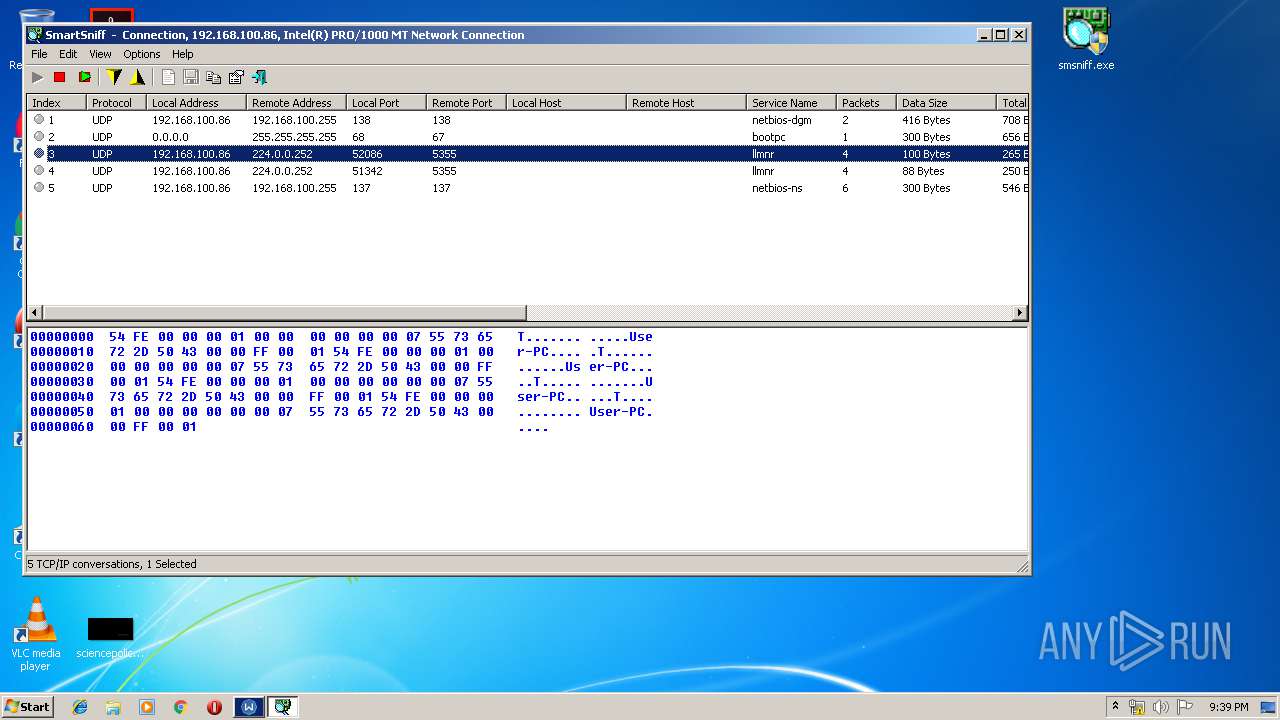Select conversation row with index 1
The height and width of the screenshot is (720, 1280).
(527, 120)
